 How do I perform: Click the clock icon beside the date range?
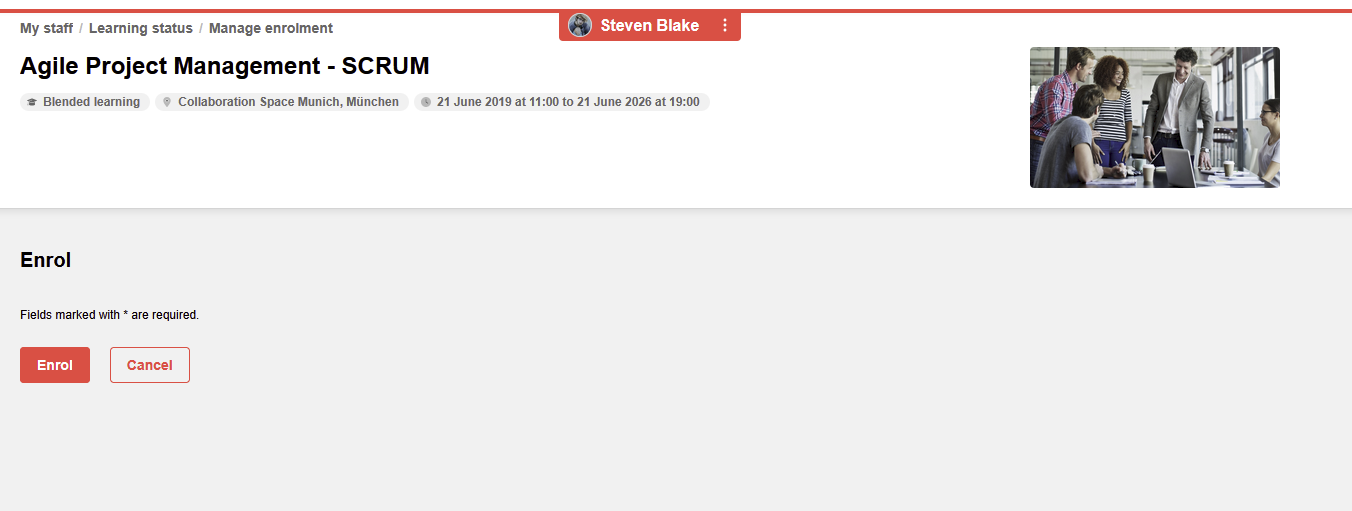426,102
